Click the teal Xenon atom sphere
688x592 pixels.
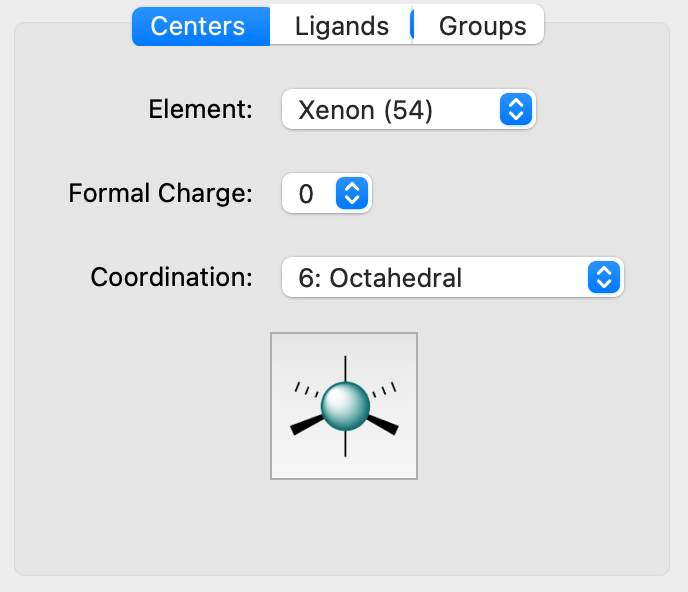[x=345, y=406]
